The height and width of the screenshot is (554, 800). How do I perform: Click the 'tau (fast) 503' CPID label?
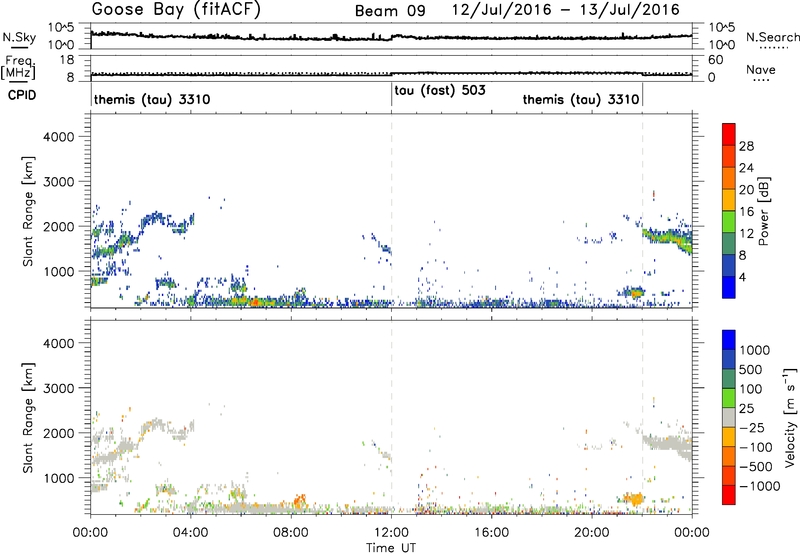click(440, 91)
